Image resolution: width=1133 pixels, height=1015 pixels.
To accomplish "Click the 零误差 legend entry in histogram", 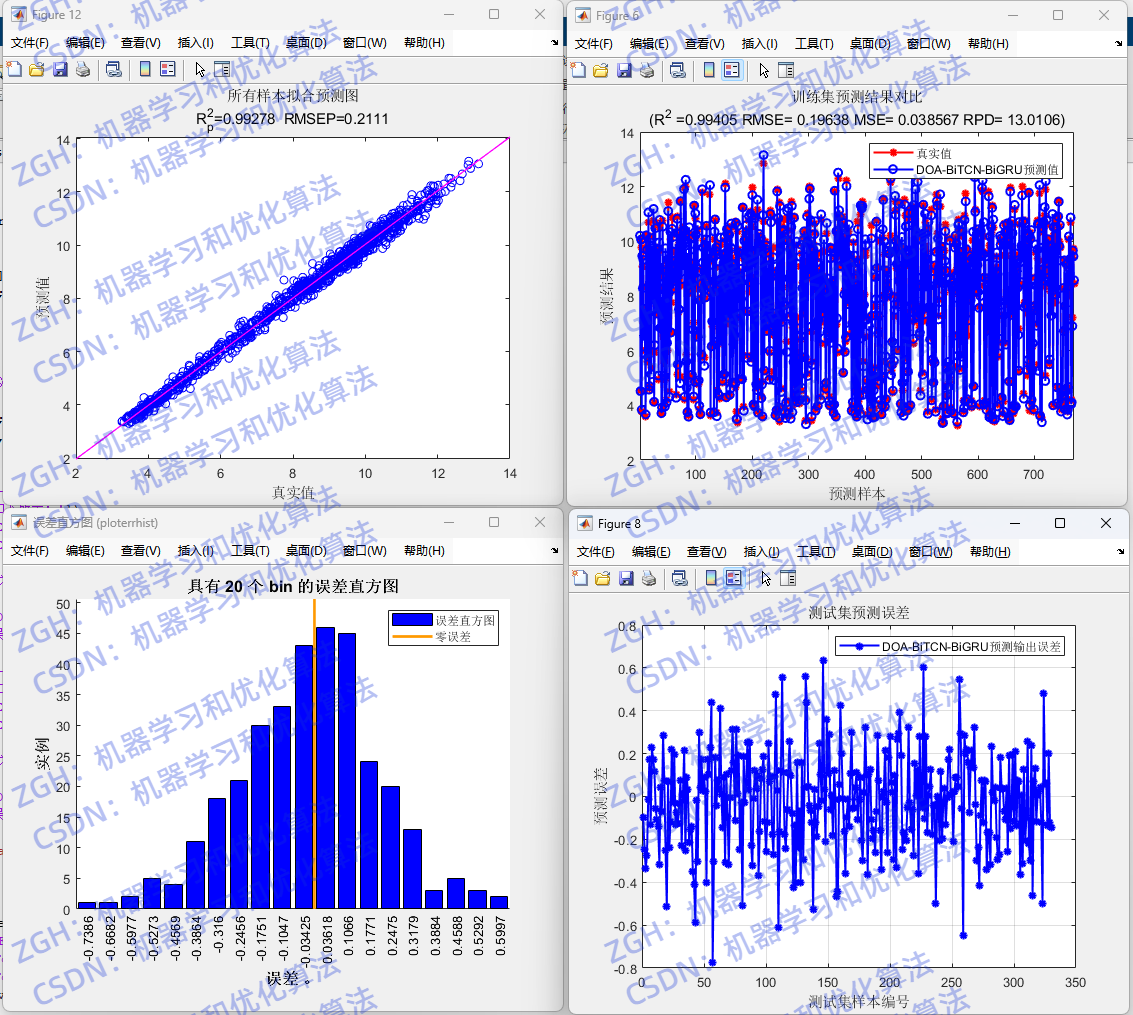I will tap(444, 637).
